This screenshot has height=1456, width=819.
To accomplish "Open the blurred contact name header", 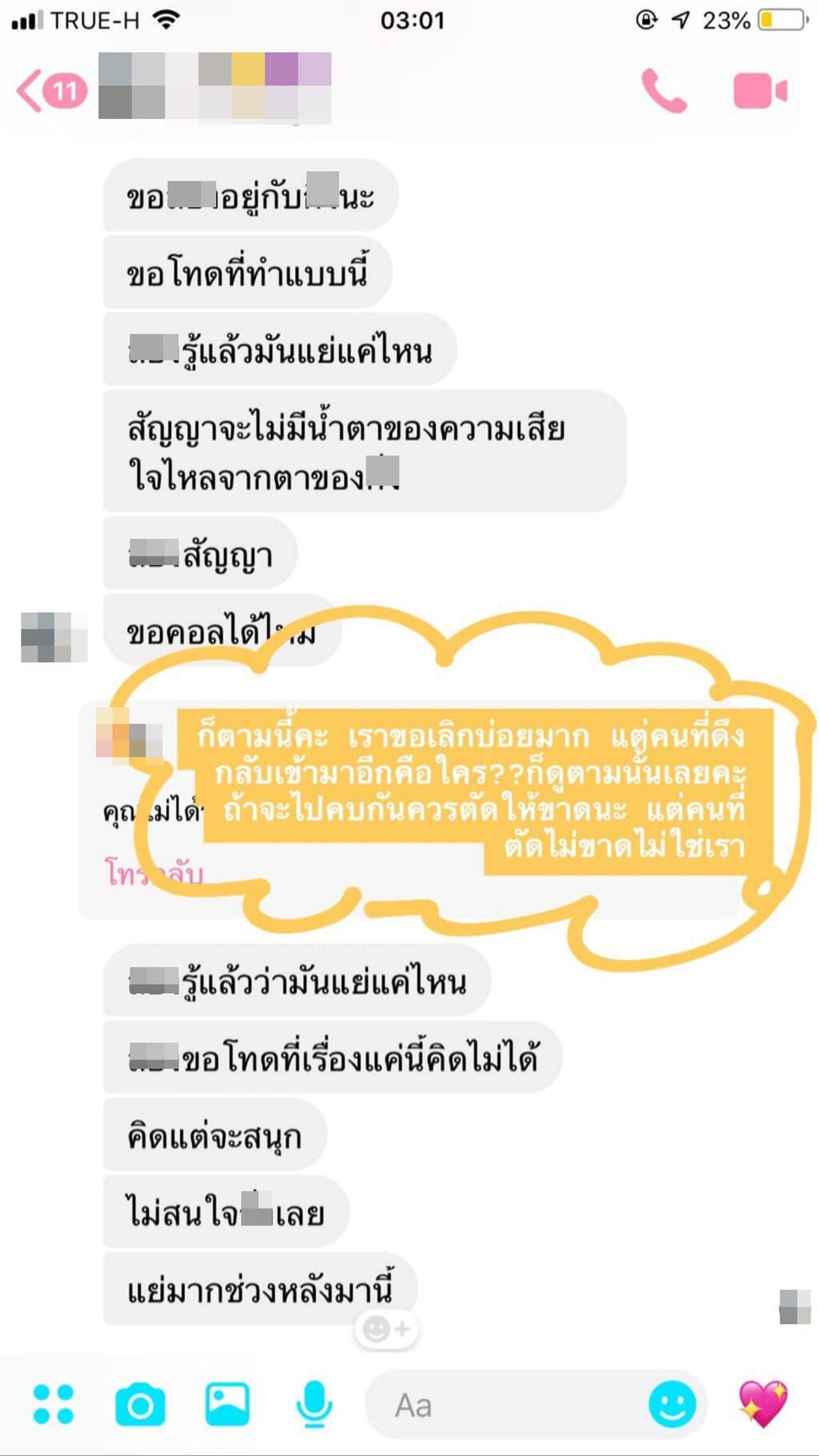I will click(215, 88).
